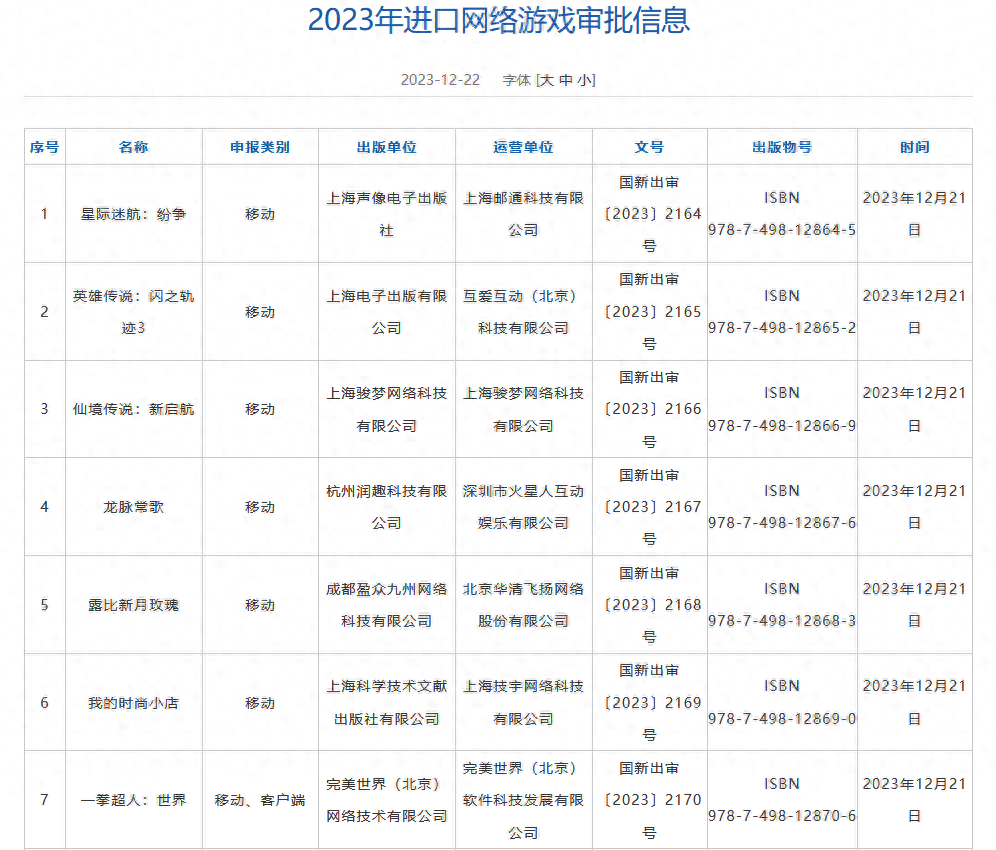Click ISBN 978-7-498-12868-3
This screenshot has width=996, height=850.
pyautogui.click(x=782, y=605)
